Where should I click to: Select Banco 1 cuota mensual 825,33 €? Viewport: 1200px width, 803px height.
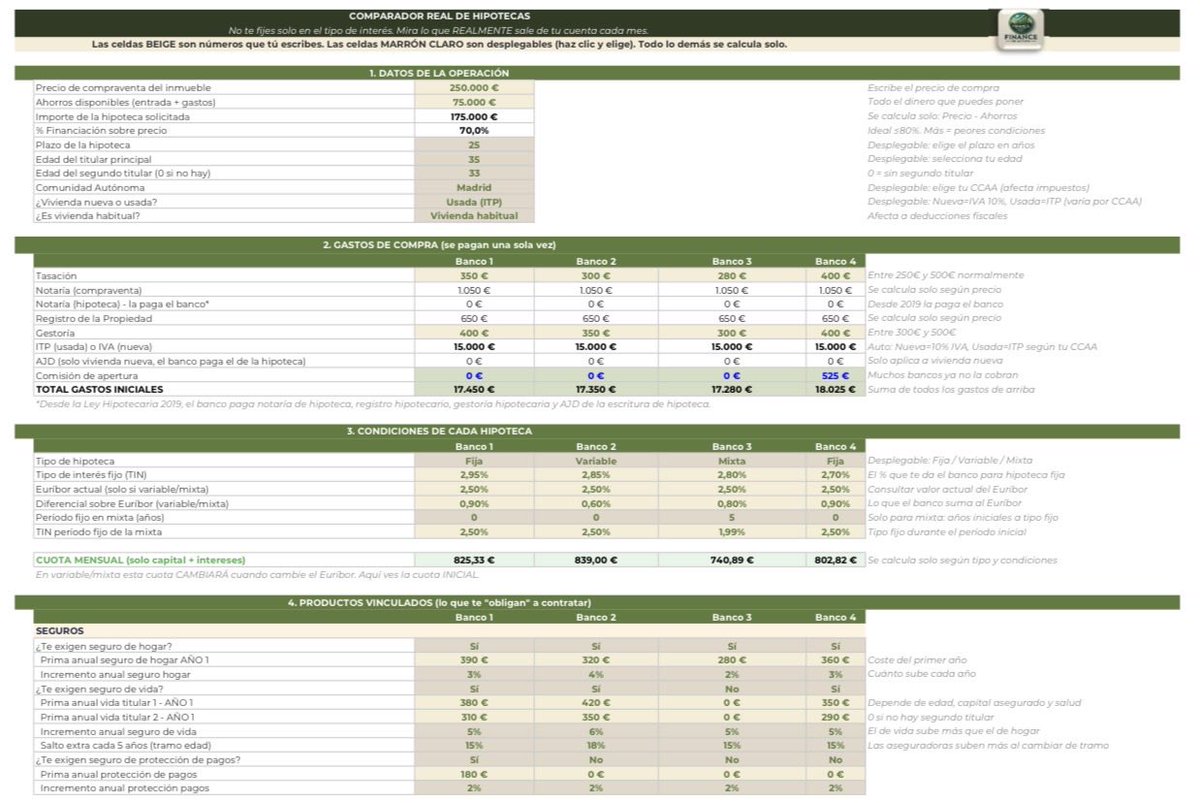point(474,560)
